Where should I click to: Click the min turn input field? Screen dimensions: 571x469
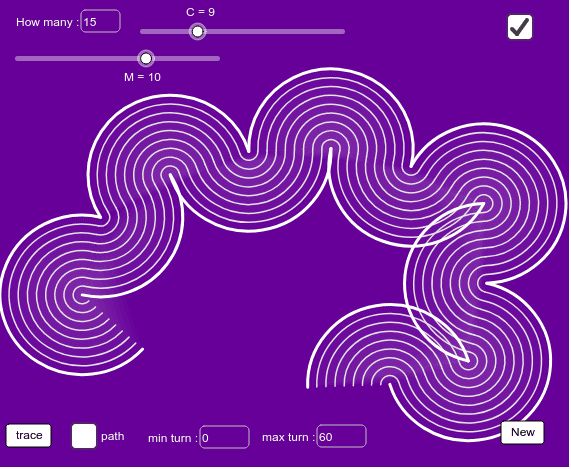pyautogui.click(x=224, y=437)
